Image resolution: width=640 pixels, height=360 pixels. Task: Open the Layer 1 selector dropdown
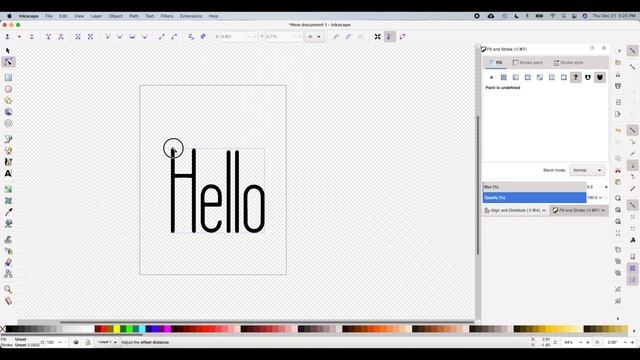pyautogui.click(x=108, y=342)
